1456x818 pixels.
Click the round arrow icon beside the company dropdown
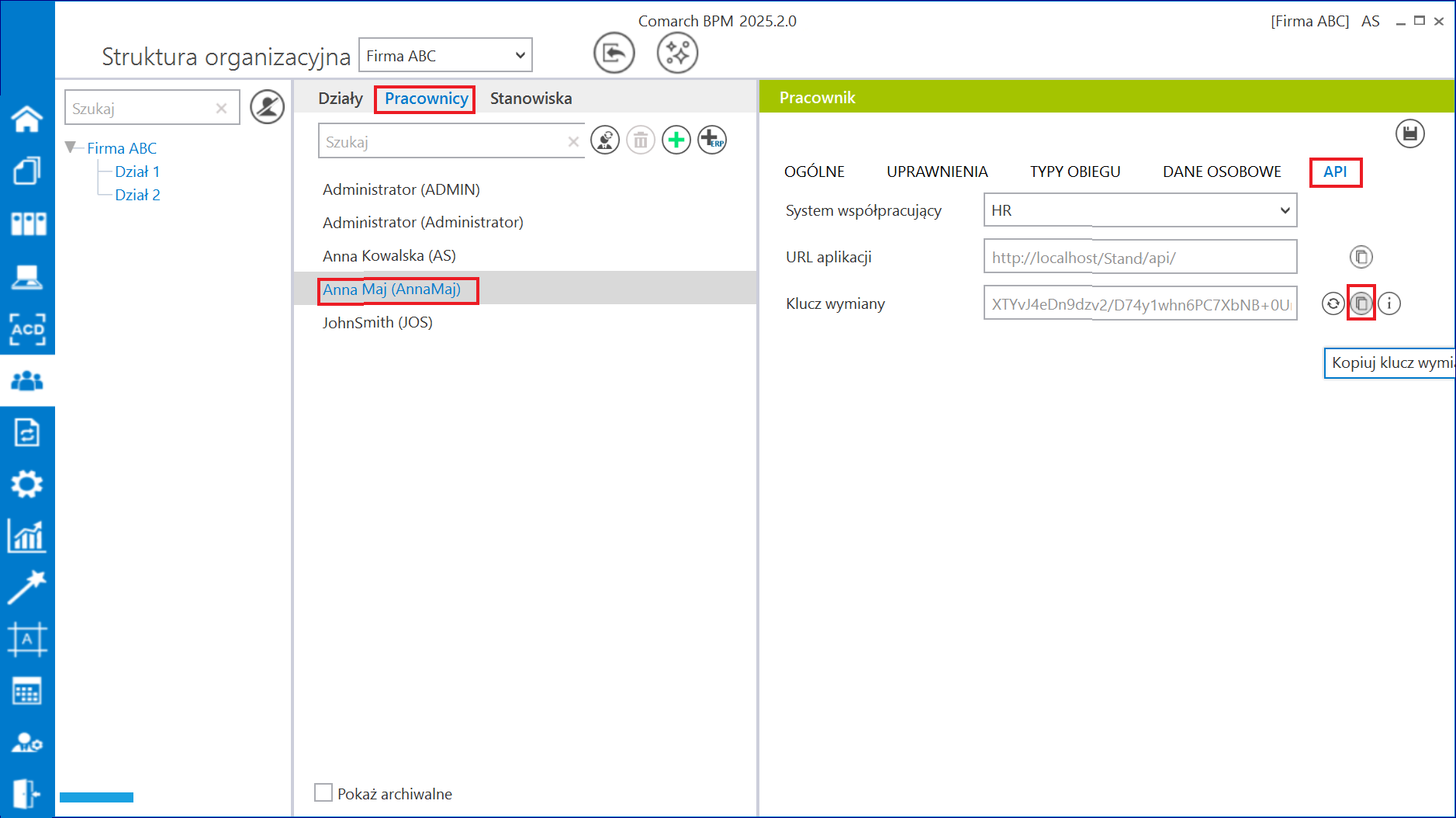pos(614,54)
